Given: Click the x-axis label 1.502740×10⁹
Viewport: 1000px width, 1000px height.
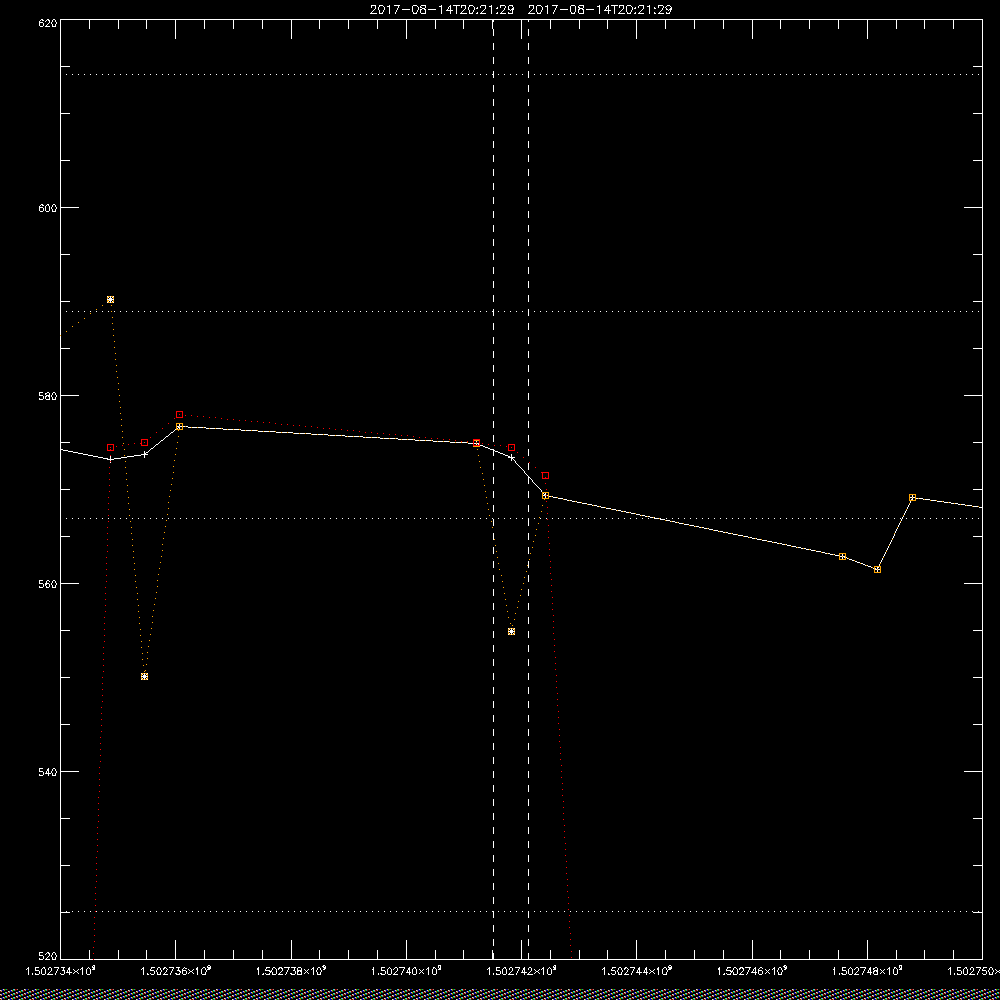Looking at the screenshot, I should tap(406, 971).
